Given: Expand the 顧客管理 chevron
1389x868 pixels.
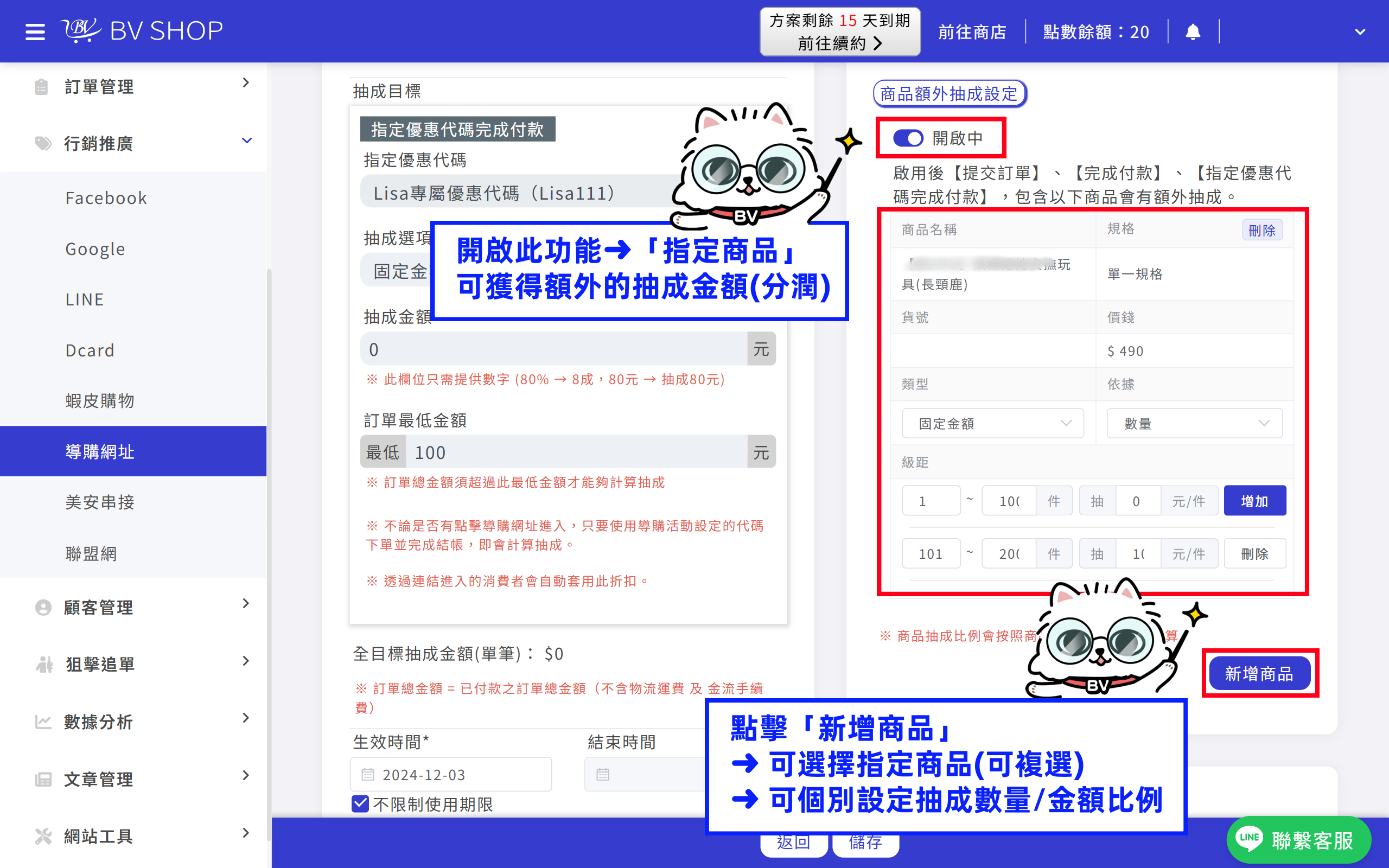Looking at the screenshot, I should point(246,603).
